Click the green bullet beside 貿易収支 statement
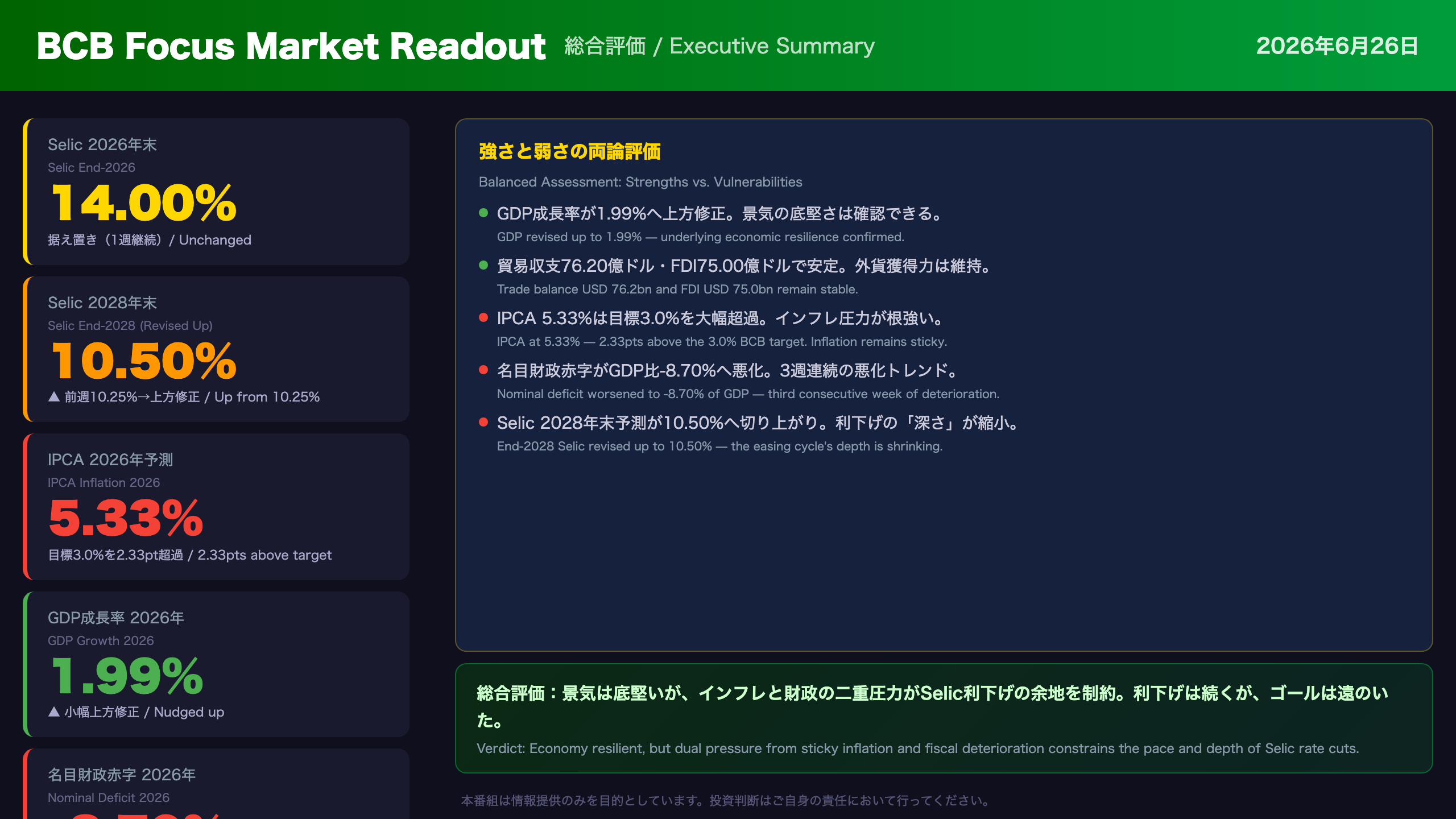Screen dimensions: 1456x819 click(x=483, y=265)
